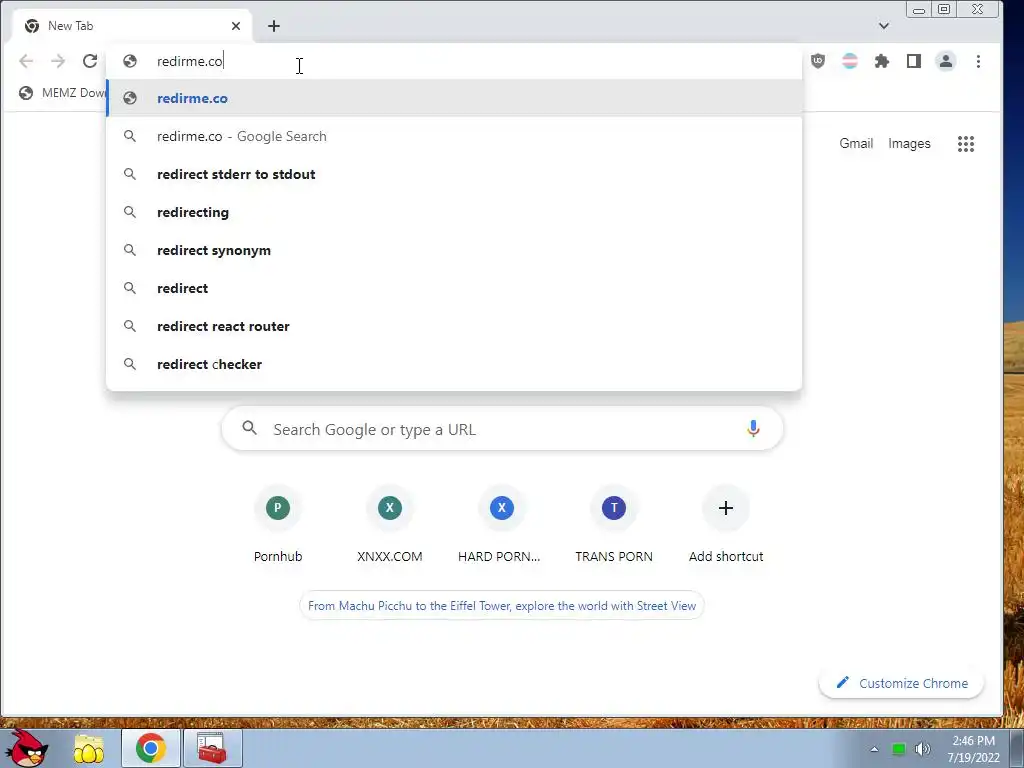Viewport: 1024px width, 768px height.
Task: Choose 'redirect synonym' suggestion
Action: (x=454, y=250)
